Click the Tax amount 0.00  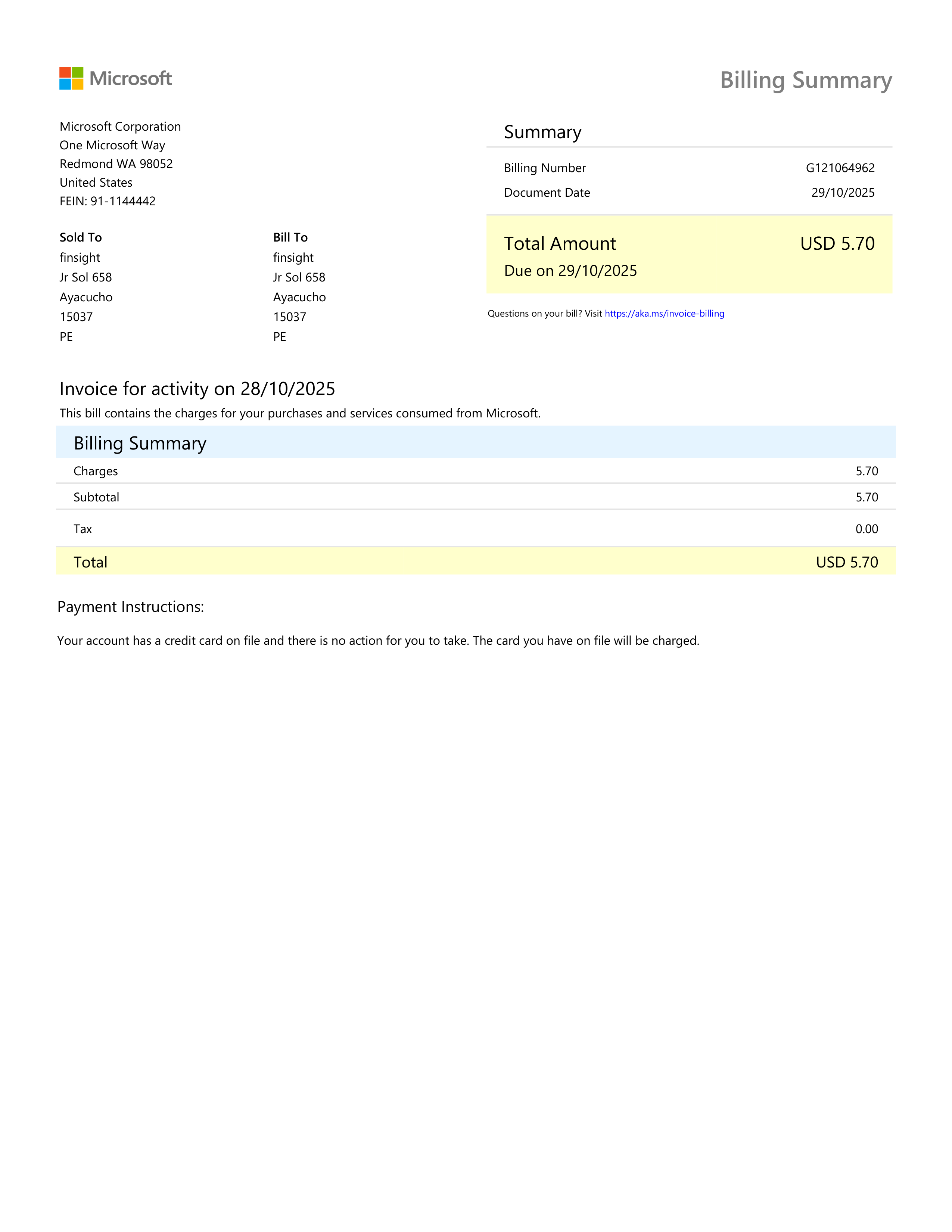[867, 529]
